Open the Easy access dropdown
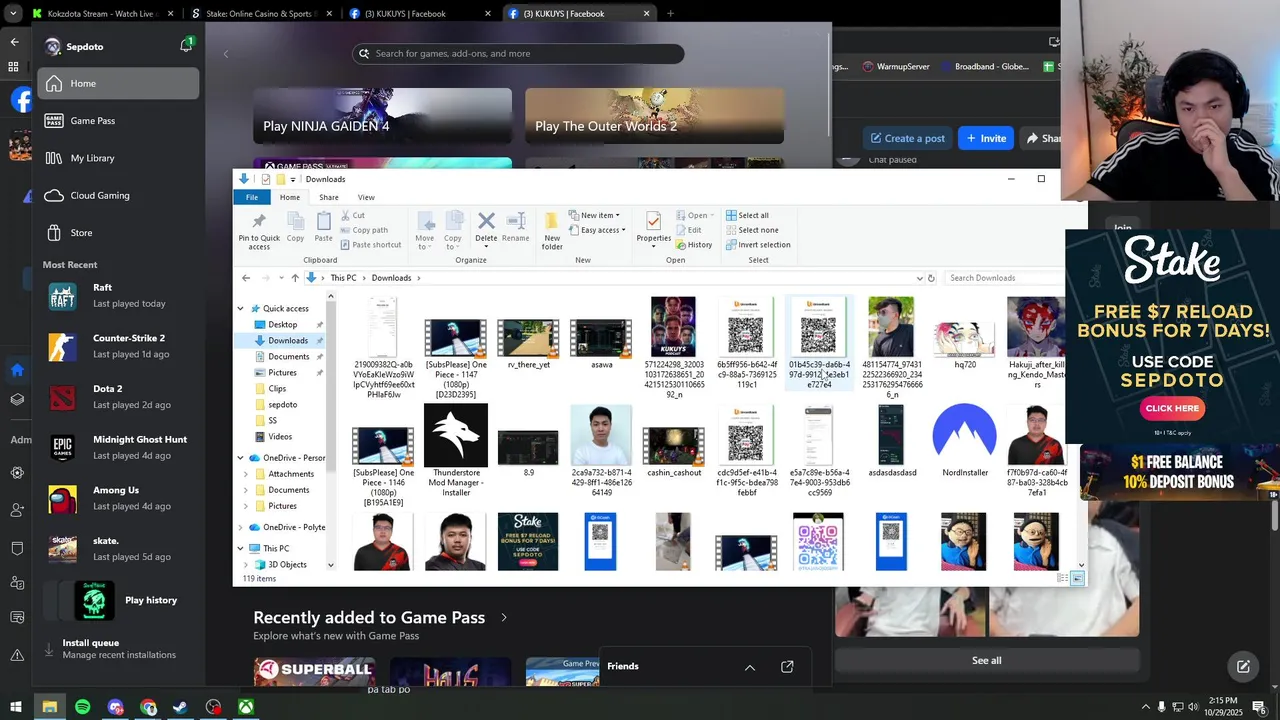 click(x=597, y=230)
